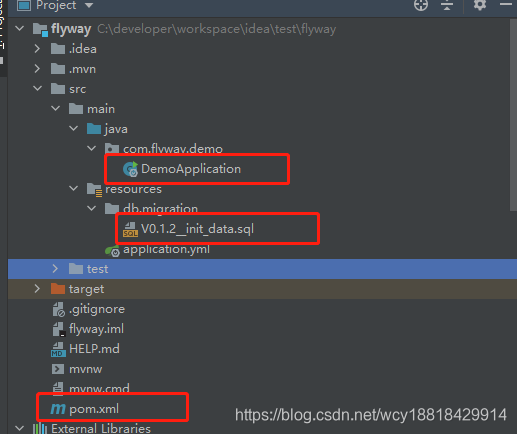This screenshot has height=434, width=517.
Task: Click the main folder icon
Action: [76, 109]
